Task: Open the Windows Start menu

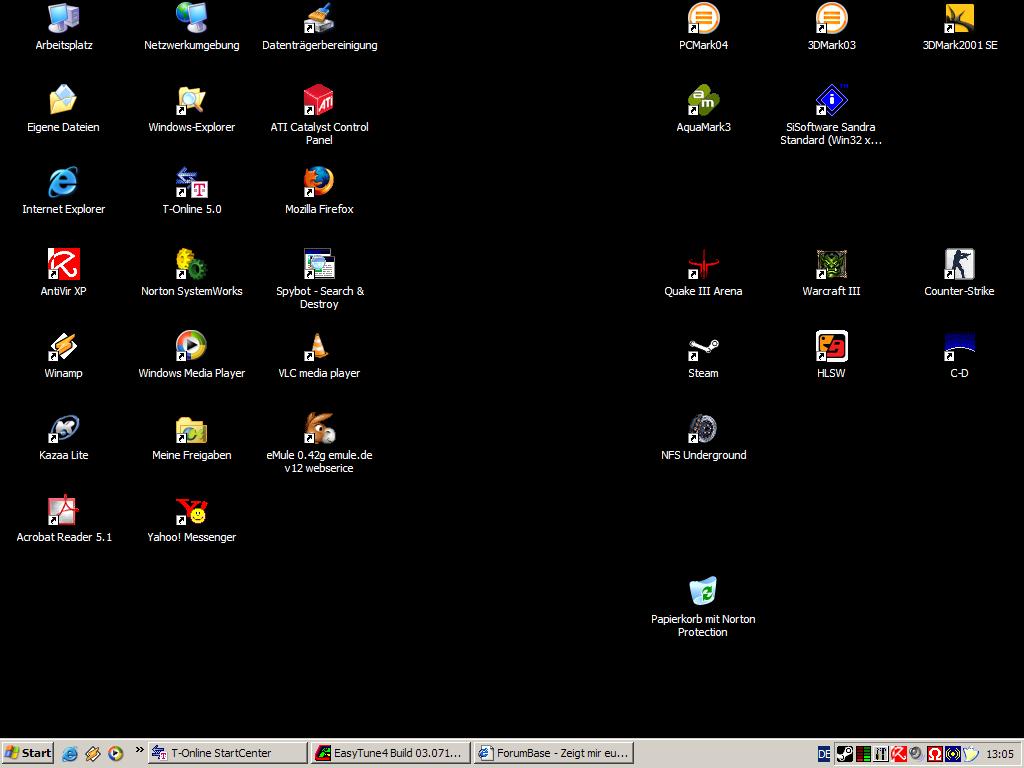Action: 27,753
